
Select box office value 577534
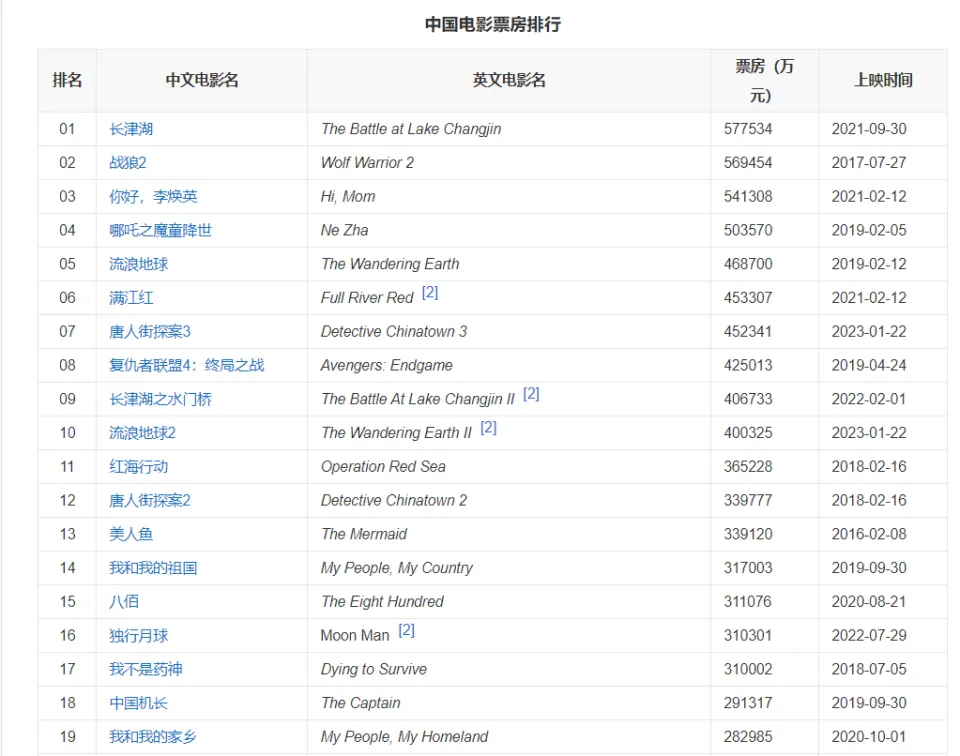coord(748,129)
